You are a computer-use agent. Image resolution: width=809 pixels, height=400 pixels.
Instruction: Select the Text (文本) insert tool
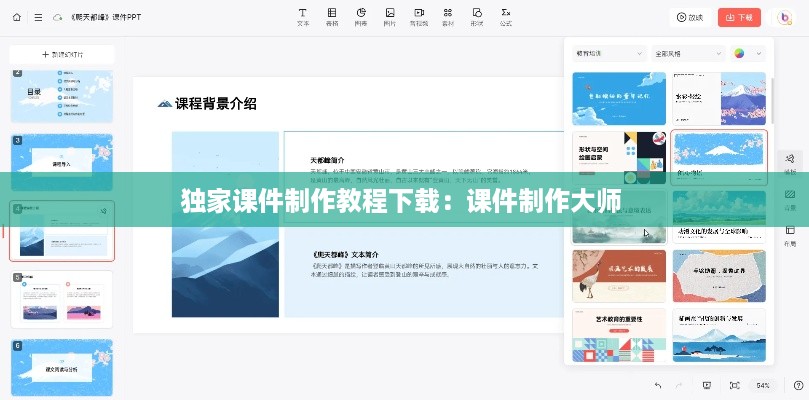pyautogui.click(x=303, y=17)
